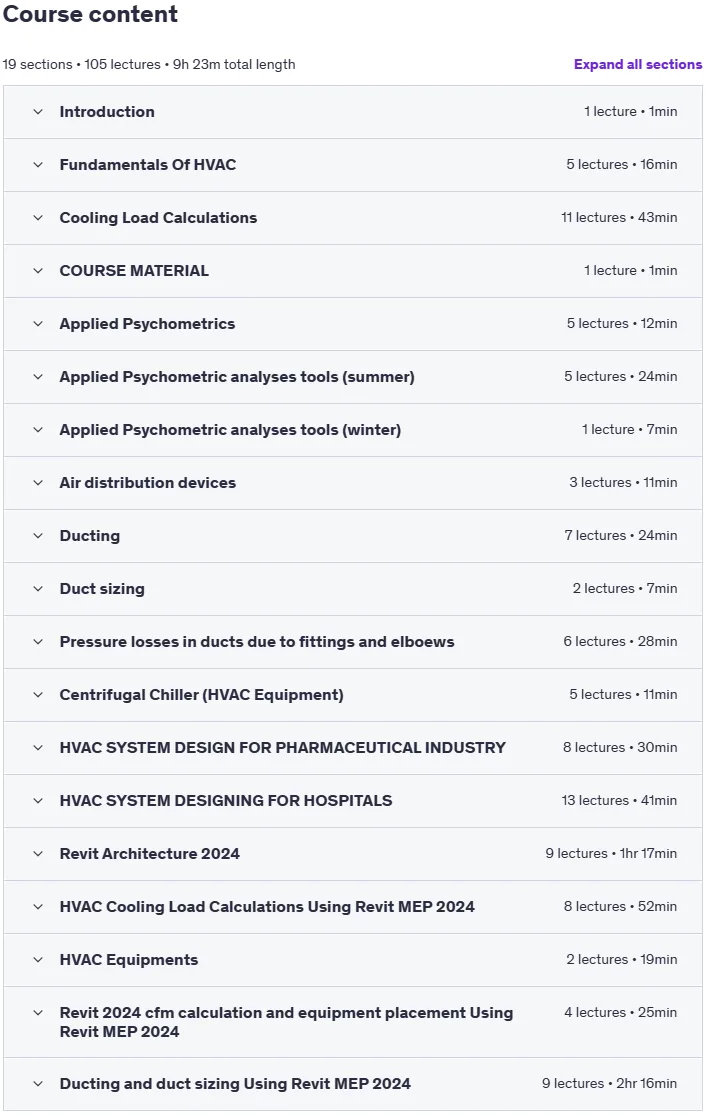Open the Duct sizing section
The width and height of the screenshot is (707, 1115).
[353, 589]
